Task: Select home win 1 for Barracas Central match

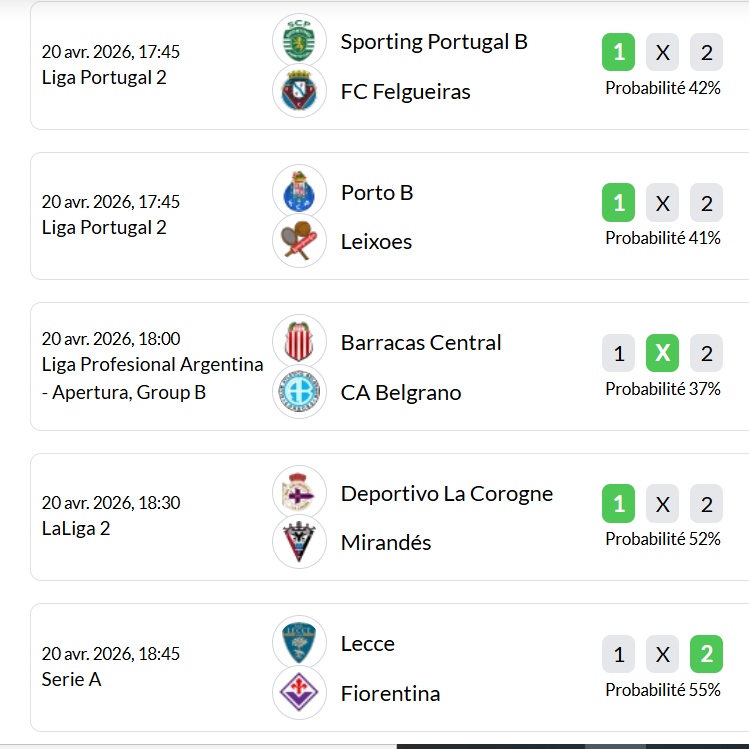Action: (618, 353)
